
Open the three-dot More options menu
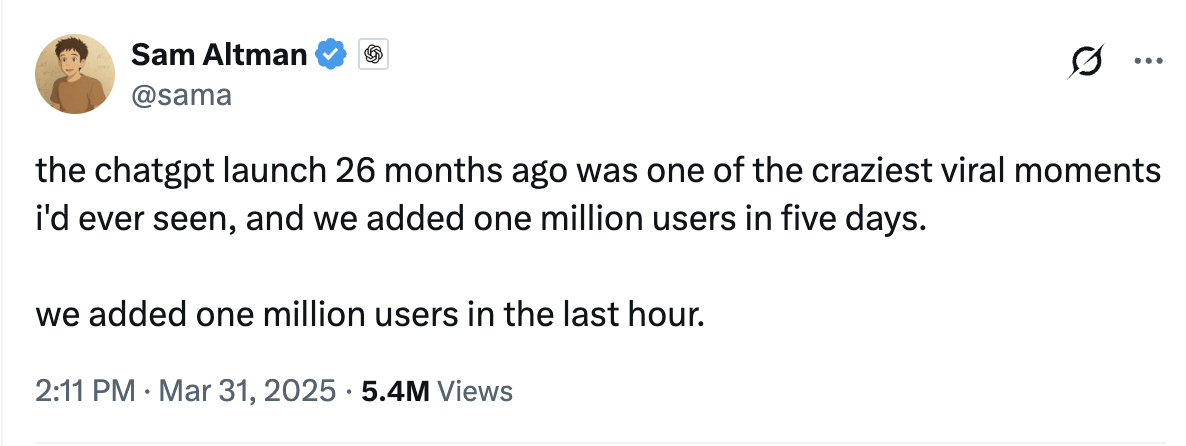pyautogui.click(x=1148, y=61)
